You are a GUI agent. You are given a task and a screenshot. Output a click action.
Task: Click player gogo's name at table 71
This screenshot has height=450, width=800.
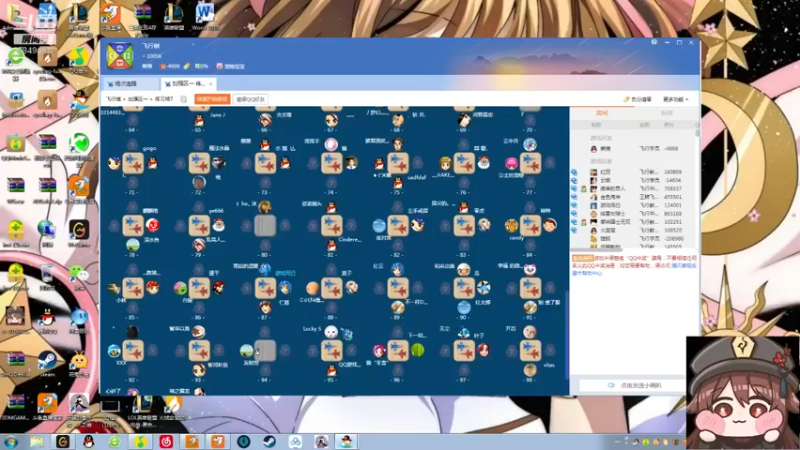149,148
